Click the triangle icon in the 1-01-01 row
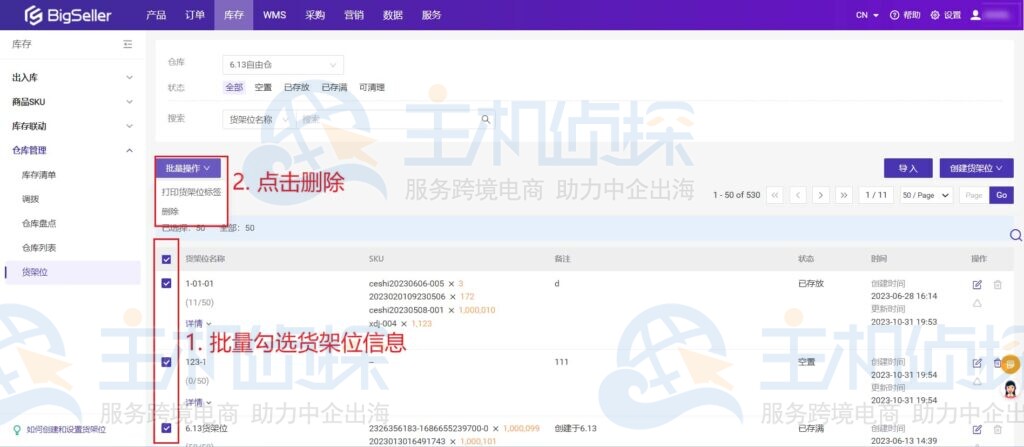This screenshot has width=1024, height=447. point(977,303)
